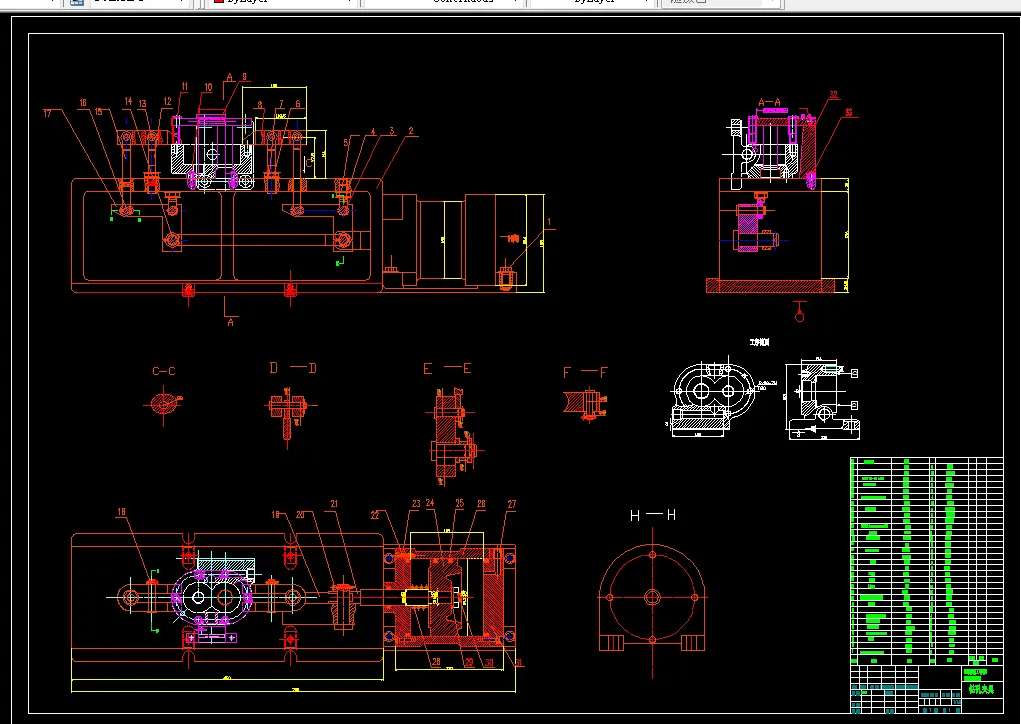The image size is (1021, 724).
Task: Click part number 12 callout
Action: (x=167, y=102)
